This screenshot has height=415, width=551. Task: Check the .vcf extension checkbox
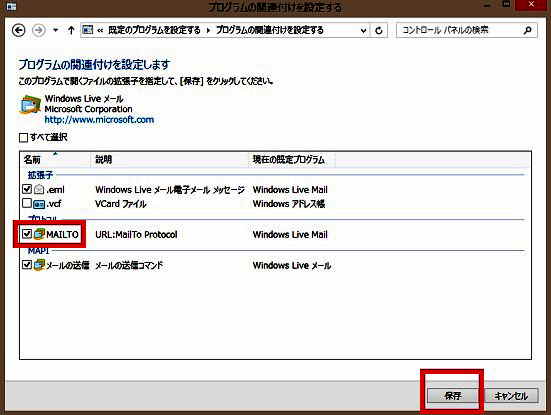click(x=27, y=203)
